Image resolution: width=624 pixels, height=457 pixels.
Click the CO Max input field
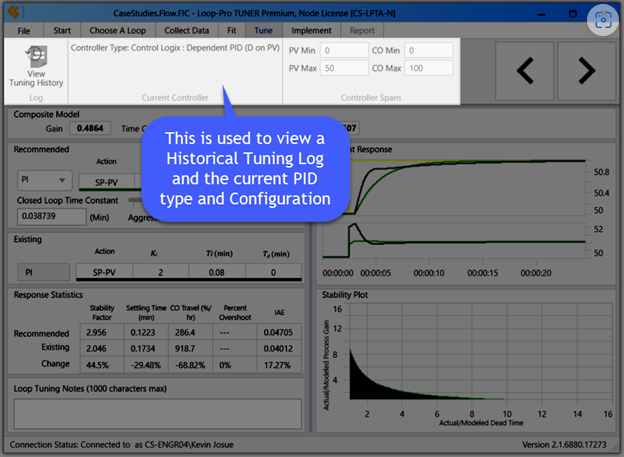click(x=429, y=68)
